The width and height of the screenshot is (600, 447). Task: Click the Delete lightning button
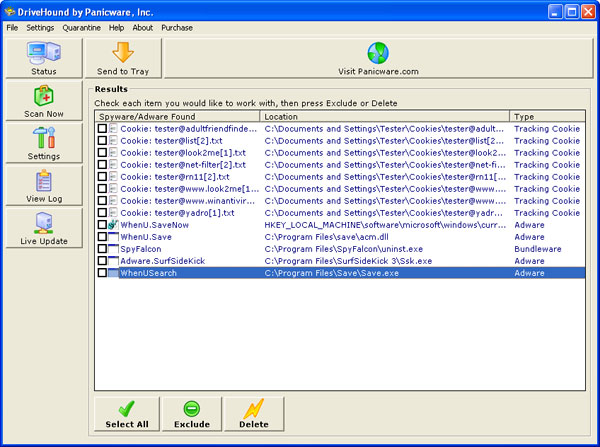pos(254,414)
